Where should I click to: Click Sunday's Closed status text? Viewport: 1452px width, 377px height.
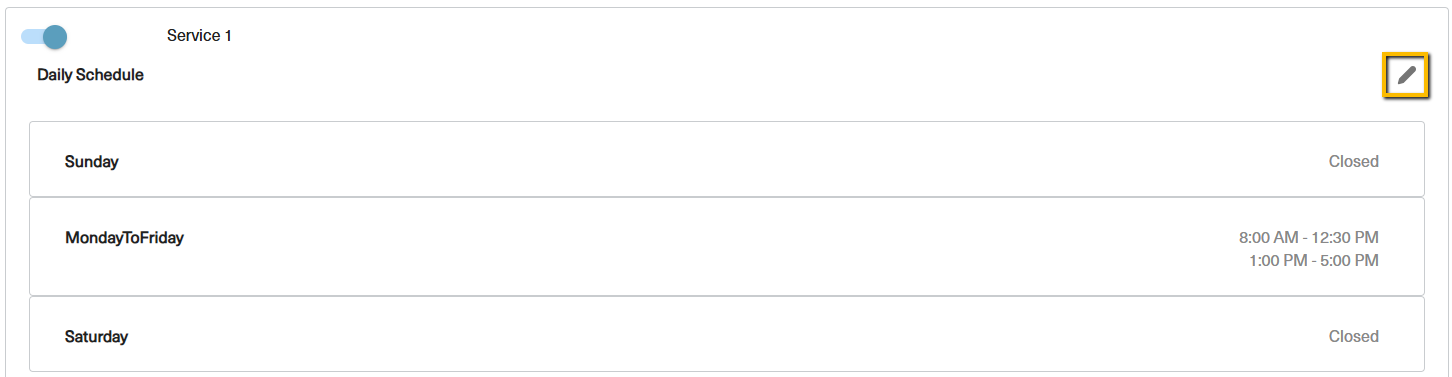(x=1353, y=161)
